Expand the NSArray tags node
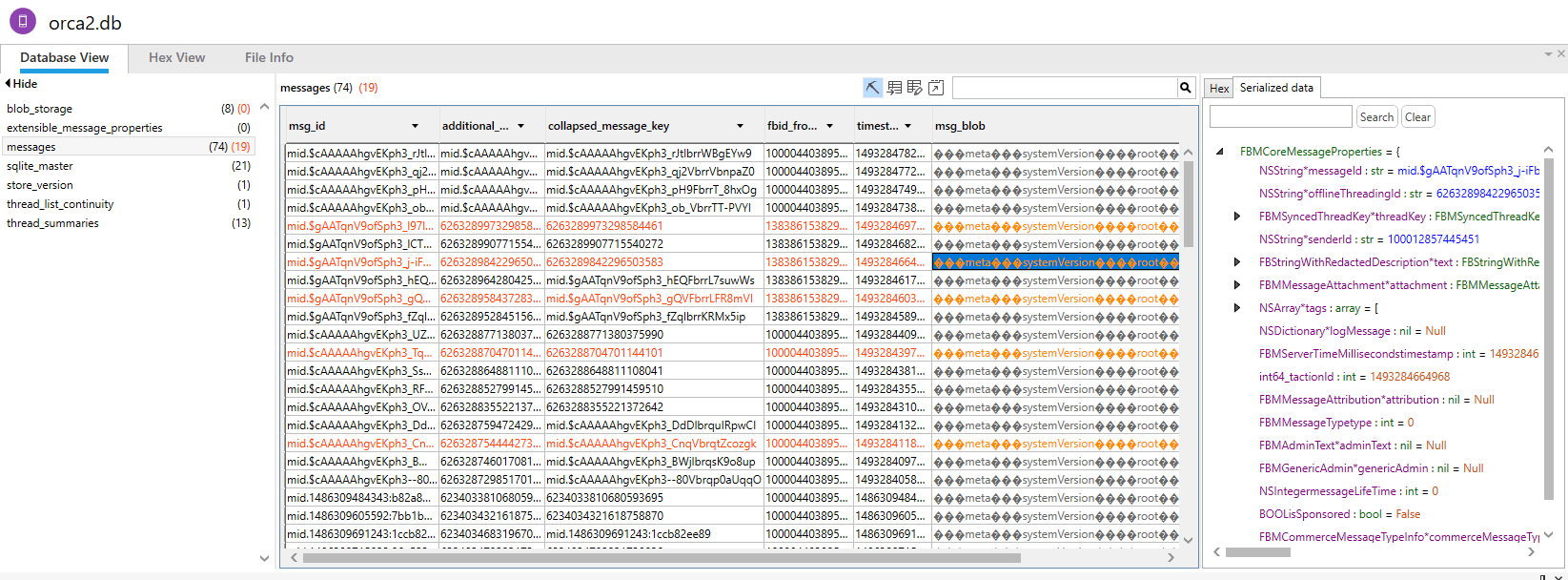The height and width of the screenshot is (580, 1568). click(1237, 308)
